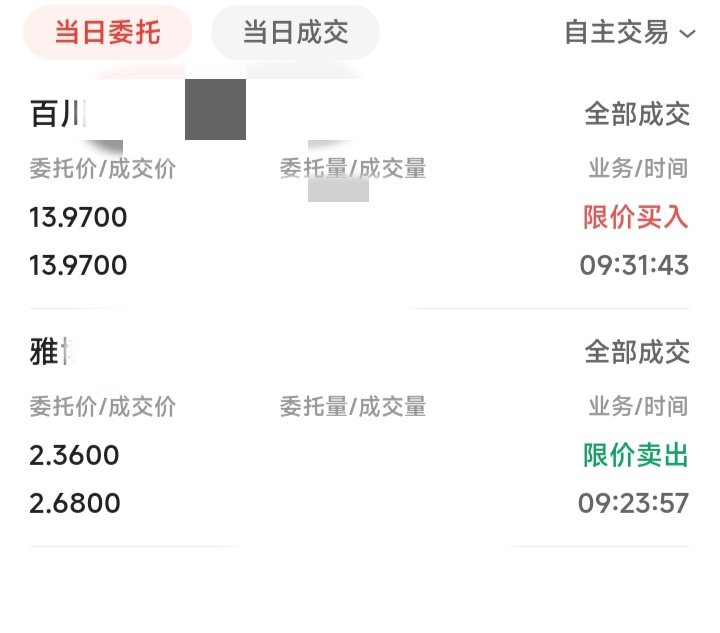720x633 pixels.
Task: Select the red 限价买入 label
Action: [636, 217]
